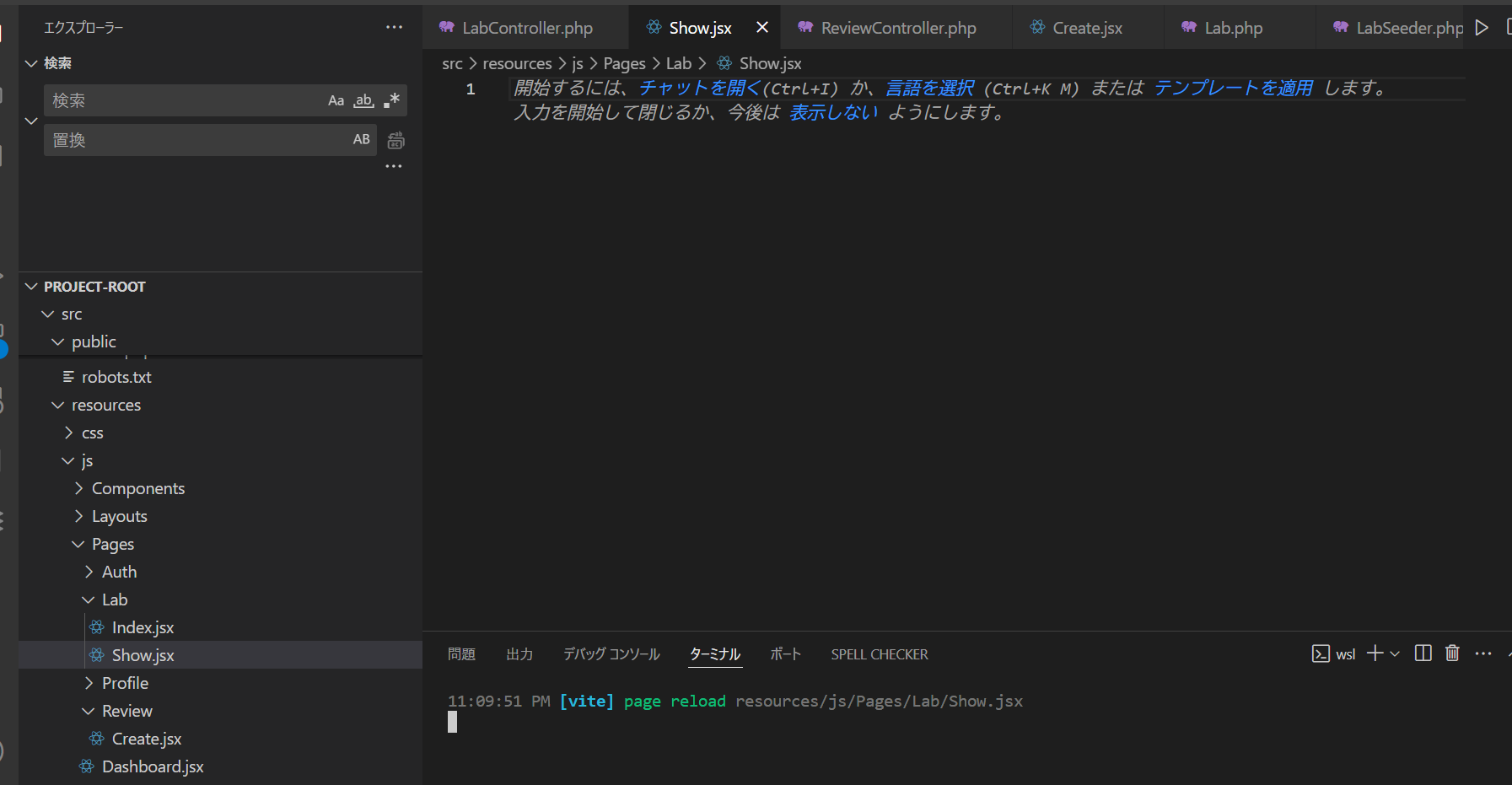1512x785 pixels.
Task: Click Lab in the breadcrumb
Action: point(679,63)
